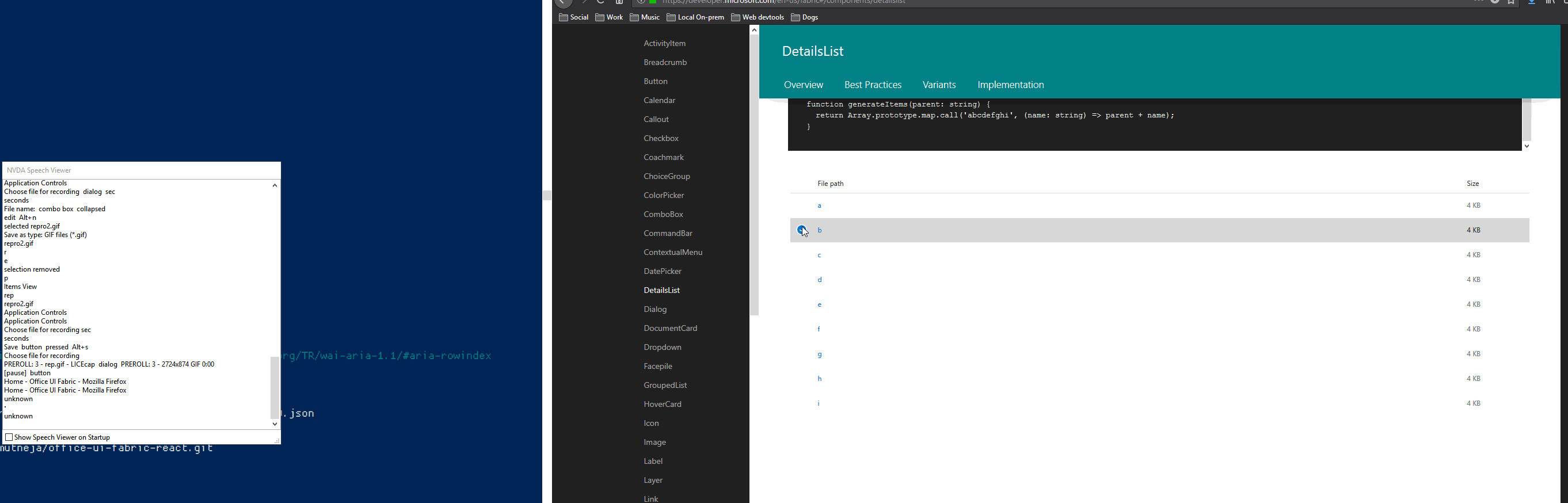The width and height of the screenshot is (1568, 503).
Task: Open ComboBox in the component sidebar
Action: [x=664, y=214]
